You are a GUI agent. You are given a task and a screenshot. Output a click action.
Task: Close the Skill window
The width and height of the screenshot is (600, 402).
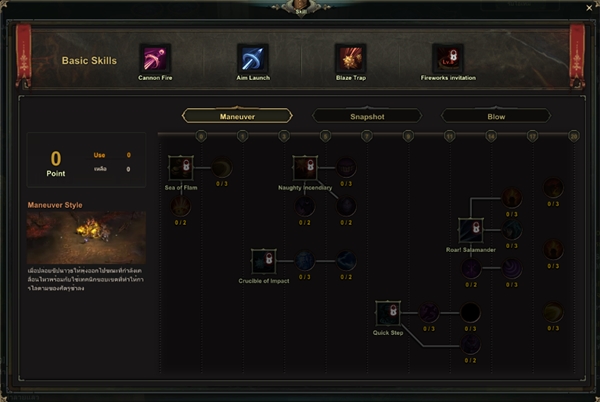click(x=589, y=7)
